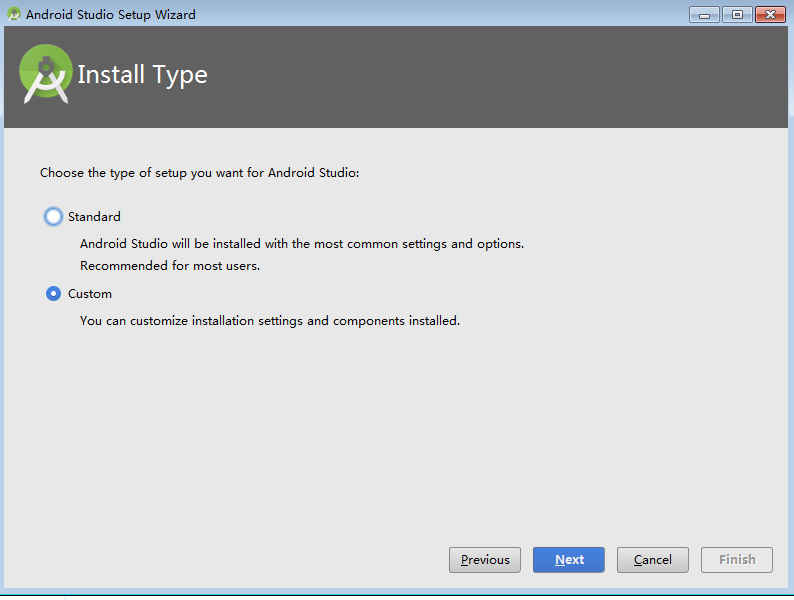Click the "Recommended for most users." text

tap(170, 266)
